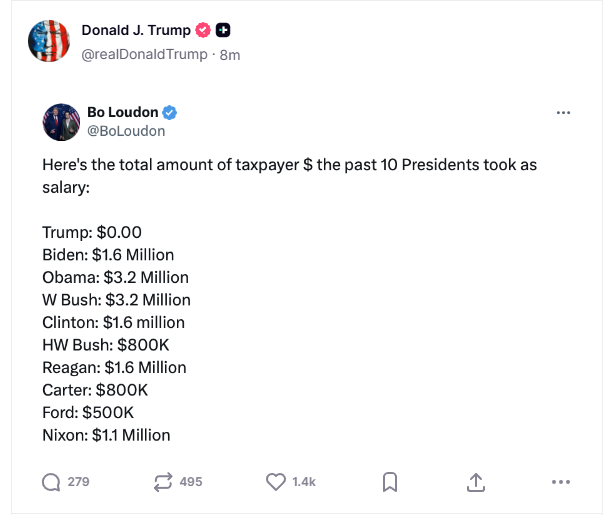611x515 pixels.
Task: Tap the share upload icon
Action: click(x=476, y=482)
